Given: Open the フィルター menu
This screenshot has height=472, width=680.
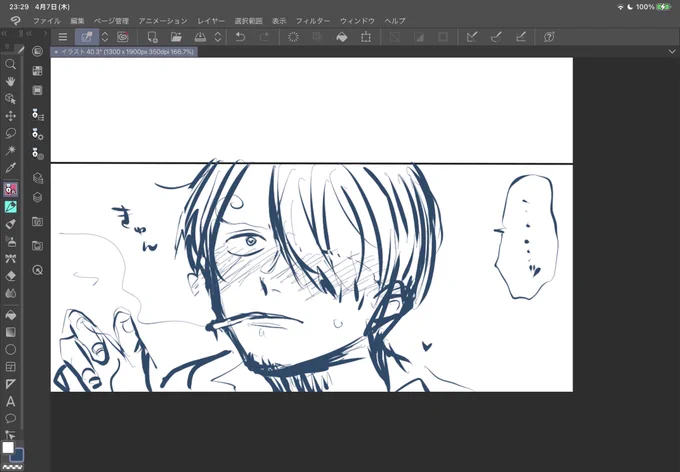Looking at the screenshot, I should (x=313, y=21).
